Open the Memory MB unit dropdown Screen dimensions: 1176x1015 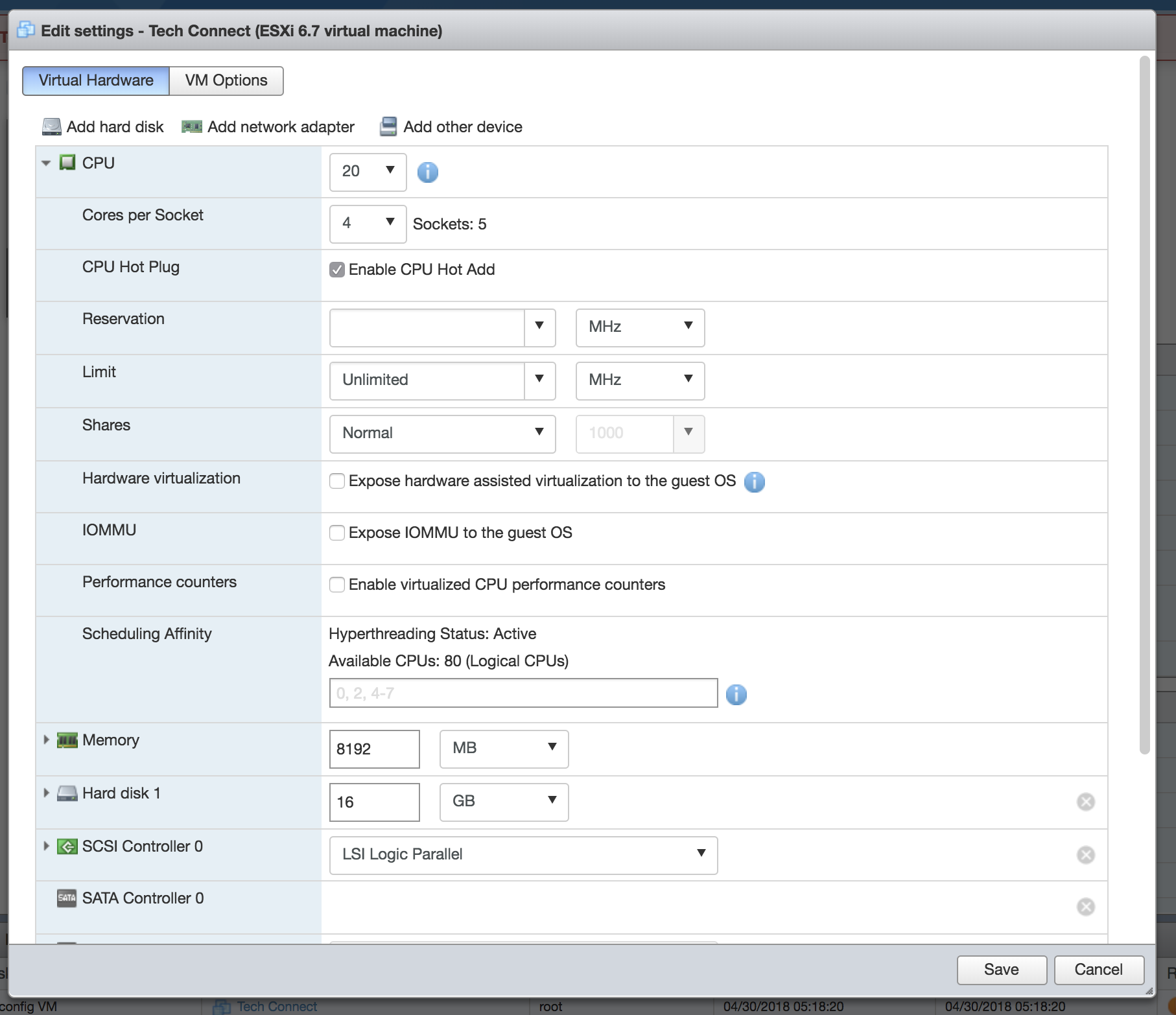(x=504, y=749)
